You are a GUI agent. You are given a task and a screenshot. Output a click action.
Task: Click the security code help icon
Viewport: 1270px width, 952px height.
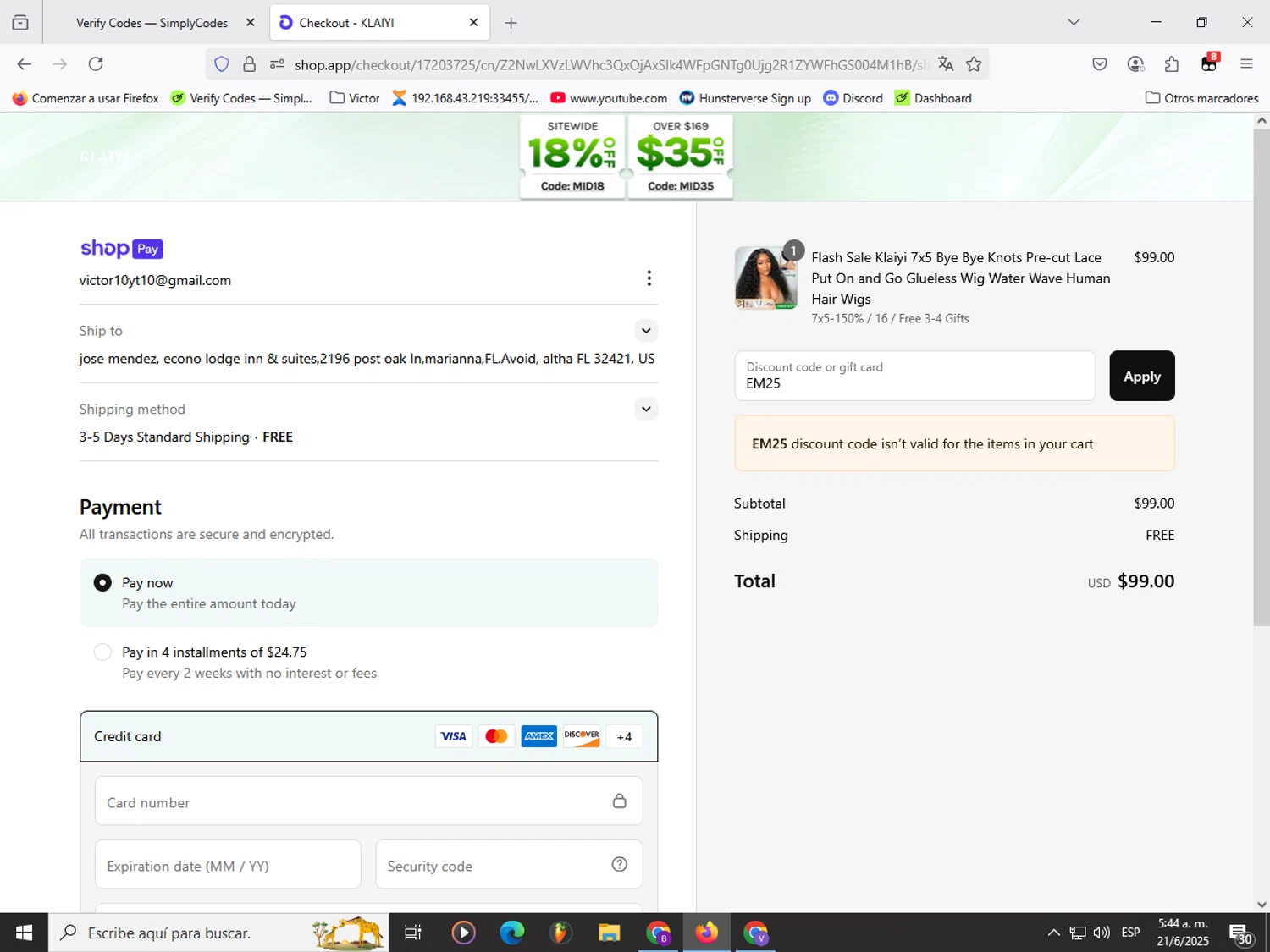620,865
